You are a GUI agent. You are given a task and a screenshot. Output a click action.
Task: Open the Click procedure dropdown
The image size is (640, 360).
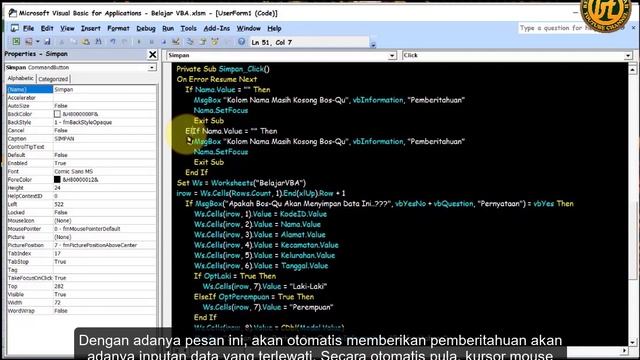point(628,56)
